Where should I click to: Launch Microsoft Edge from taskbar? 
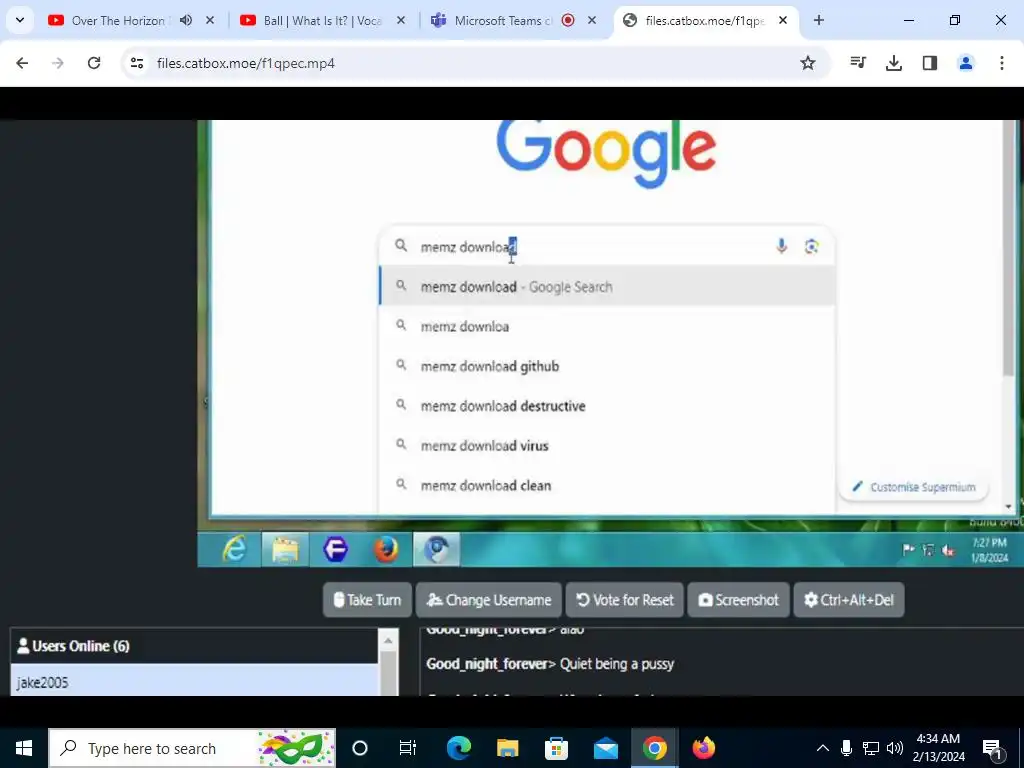pos(458,748)
